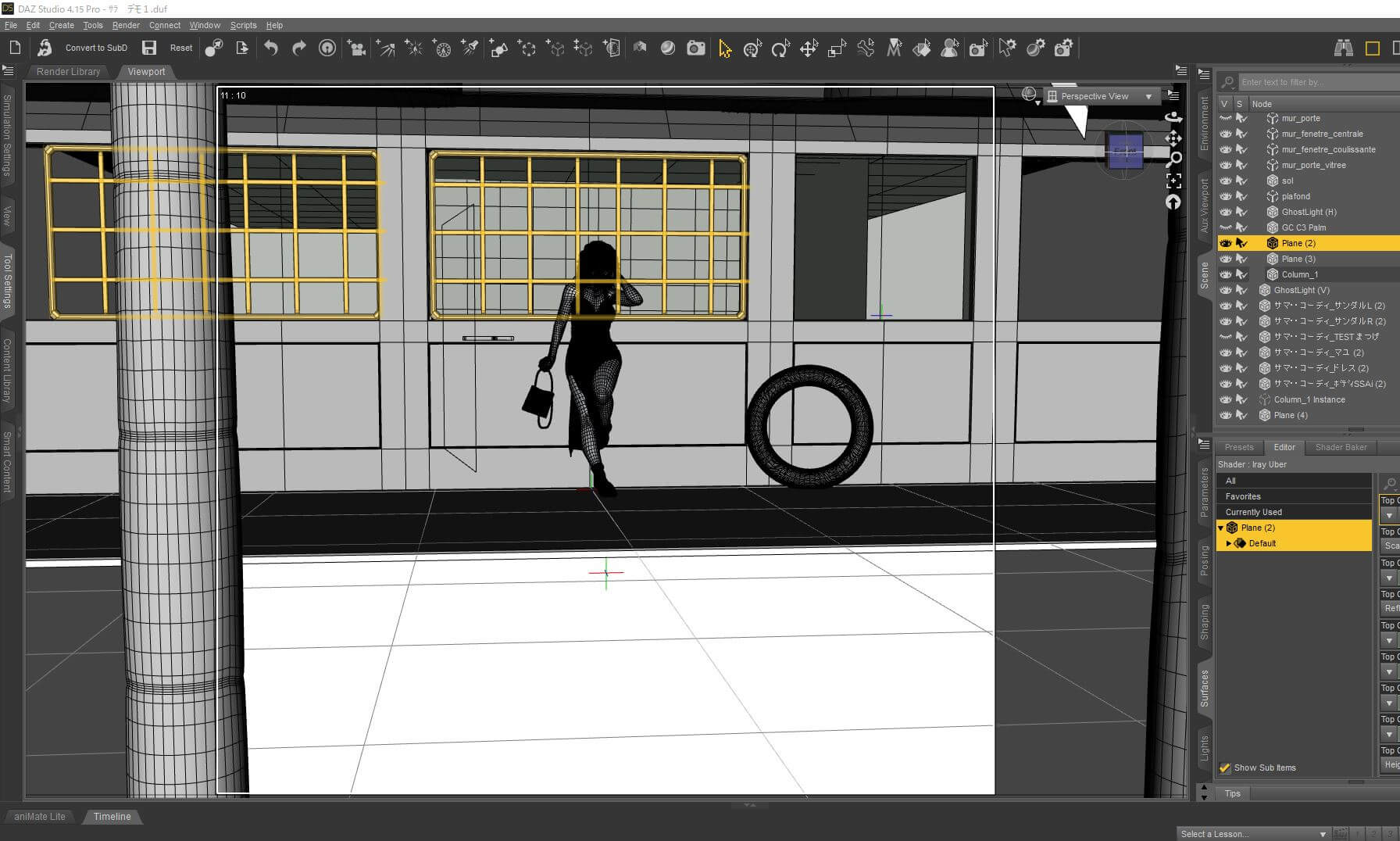Use the viewport orbit control icon

tap(1173, 117)
